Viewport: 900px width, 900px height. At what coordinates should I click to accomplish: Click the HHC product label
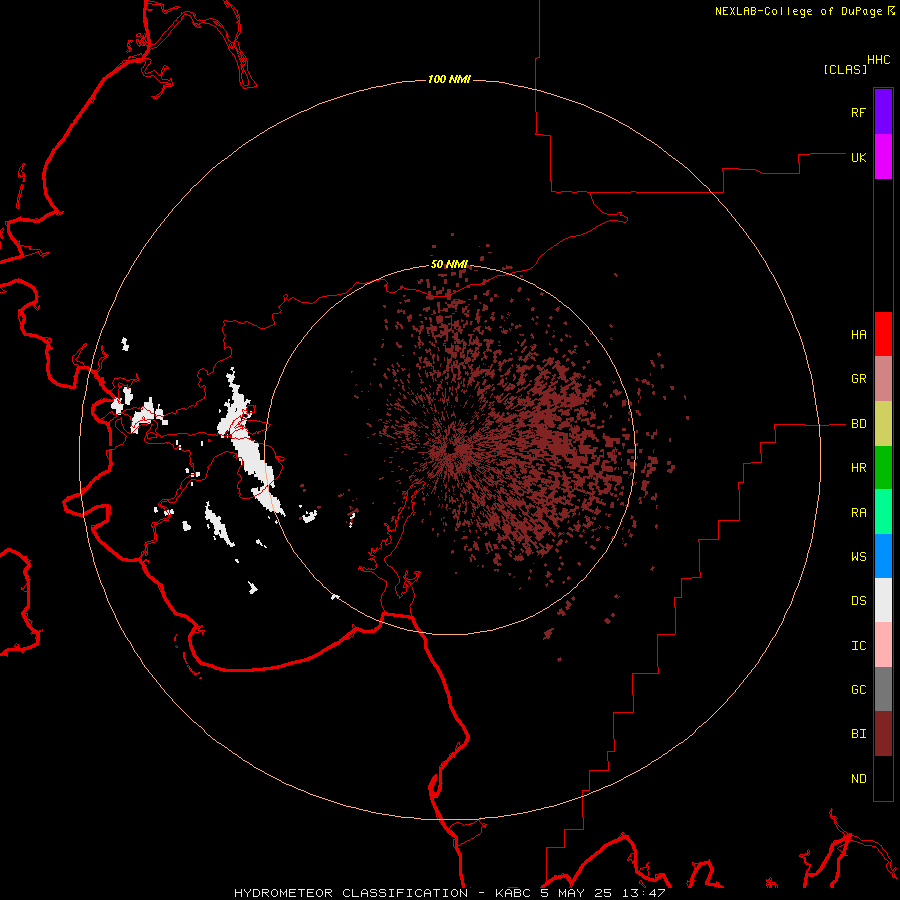(879, 60)
